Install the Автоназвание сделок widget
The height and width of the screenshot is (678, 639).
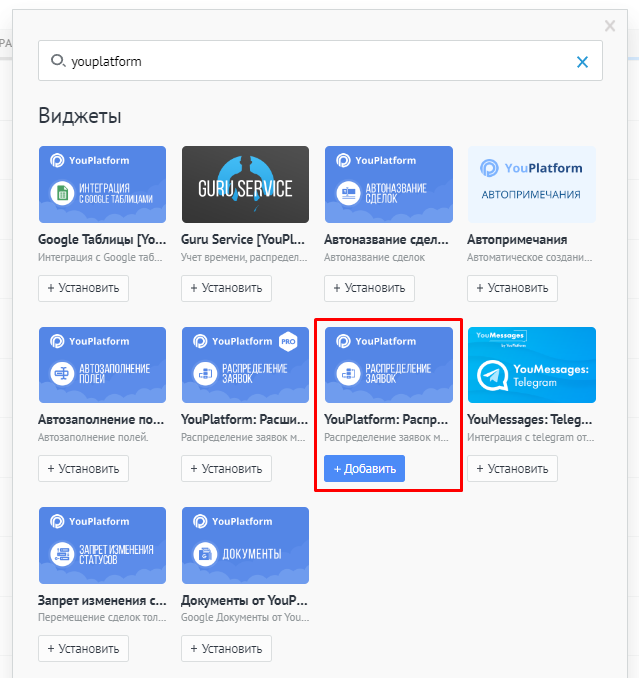point(370,288)
